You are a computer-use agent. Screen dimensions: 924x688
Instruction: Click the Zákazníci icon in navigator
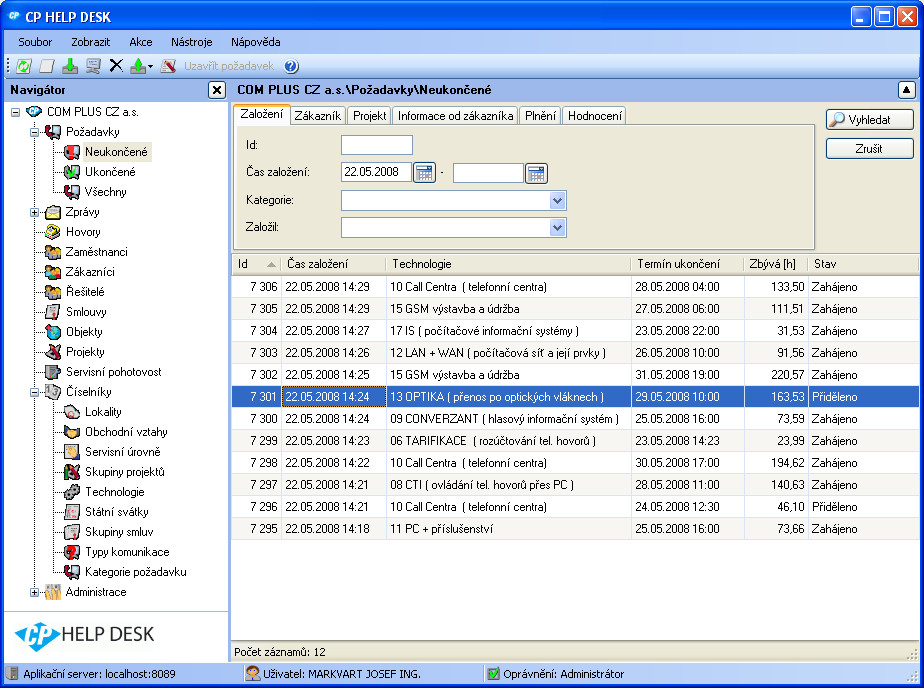pyautogui.click(x=53, y=272)
